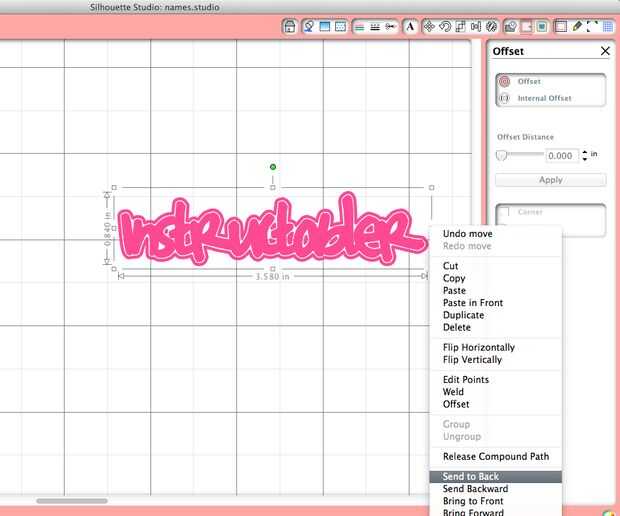This screenshot has width=620, height=516.
Task: Adjust the Offset Distance slider
Action: coord(501,155)
